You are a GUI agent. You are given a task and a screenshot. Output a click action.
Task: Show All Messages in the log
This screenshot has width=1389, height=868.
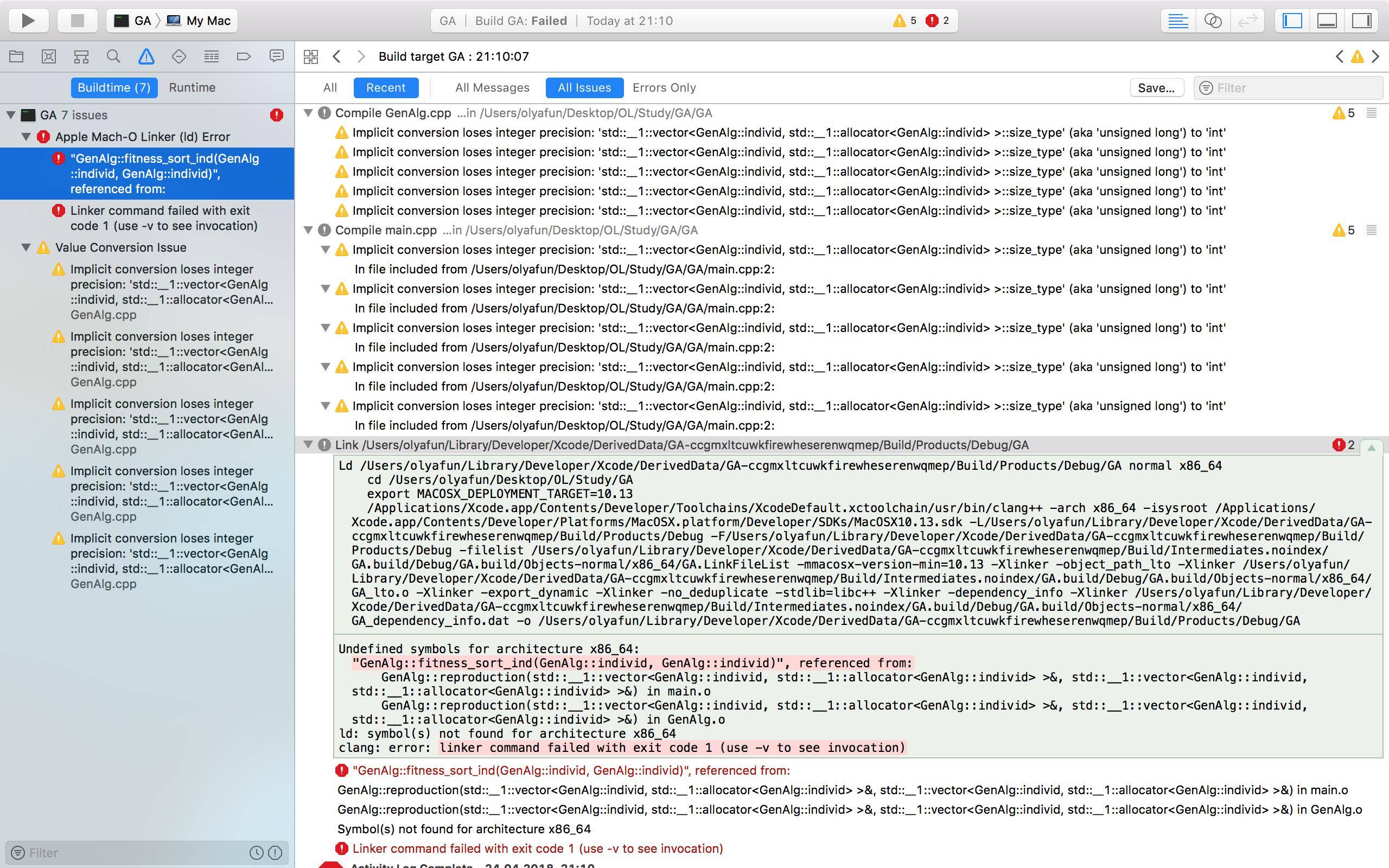tap(492, 87)
